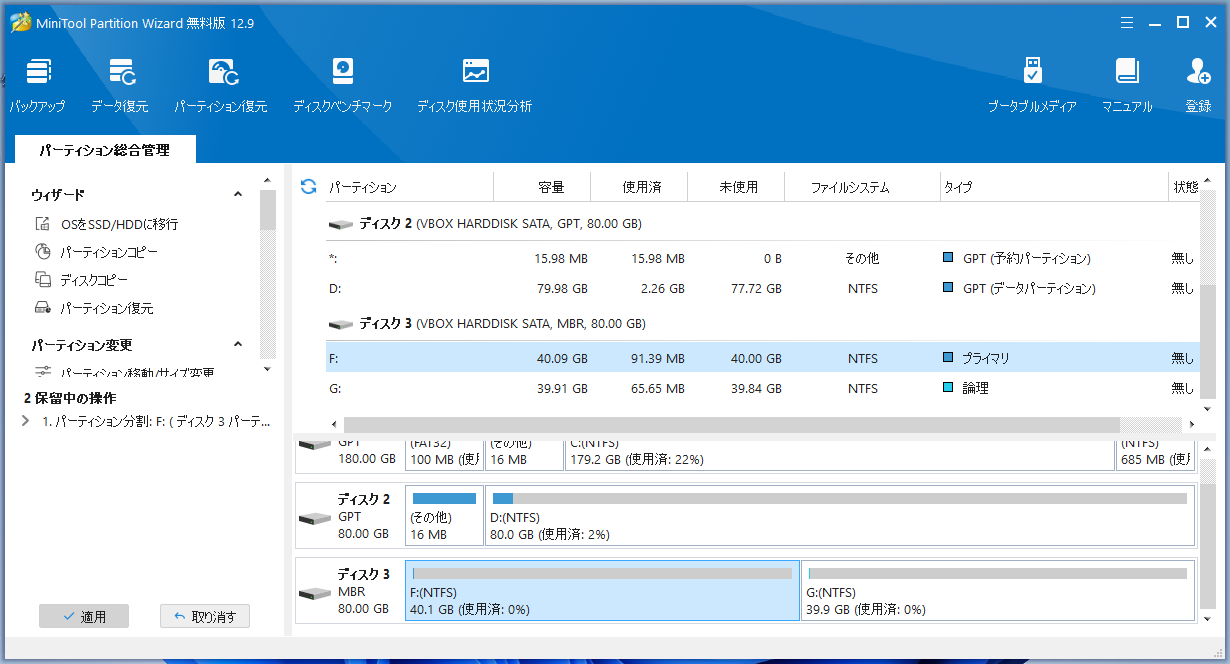
Task: Sort by 使用済 column header
Action: pos(641,187)
